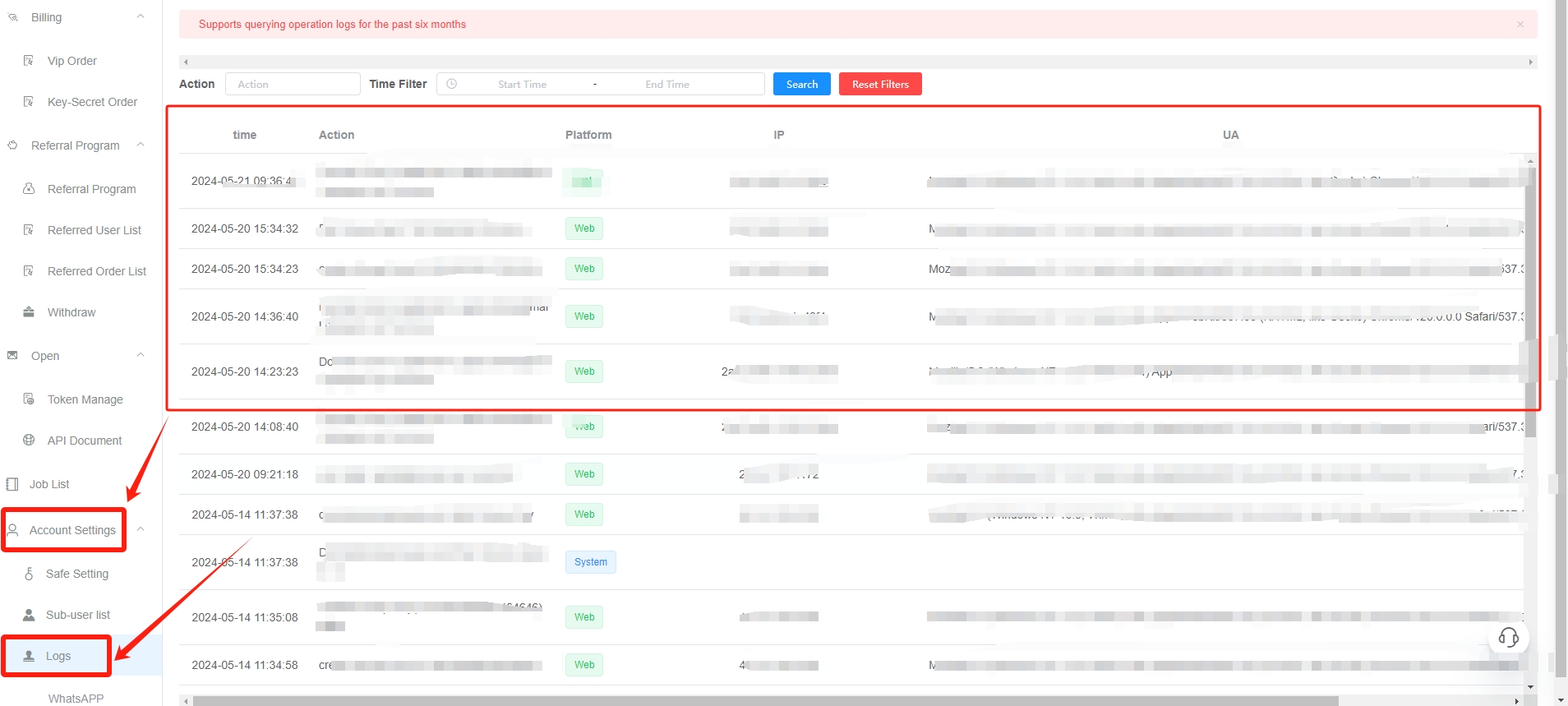Viewport: 1568px width, 706px height.
Task: Click the filter bar left scroll arrow
Action: point(186,62)
